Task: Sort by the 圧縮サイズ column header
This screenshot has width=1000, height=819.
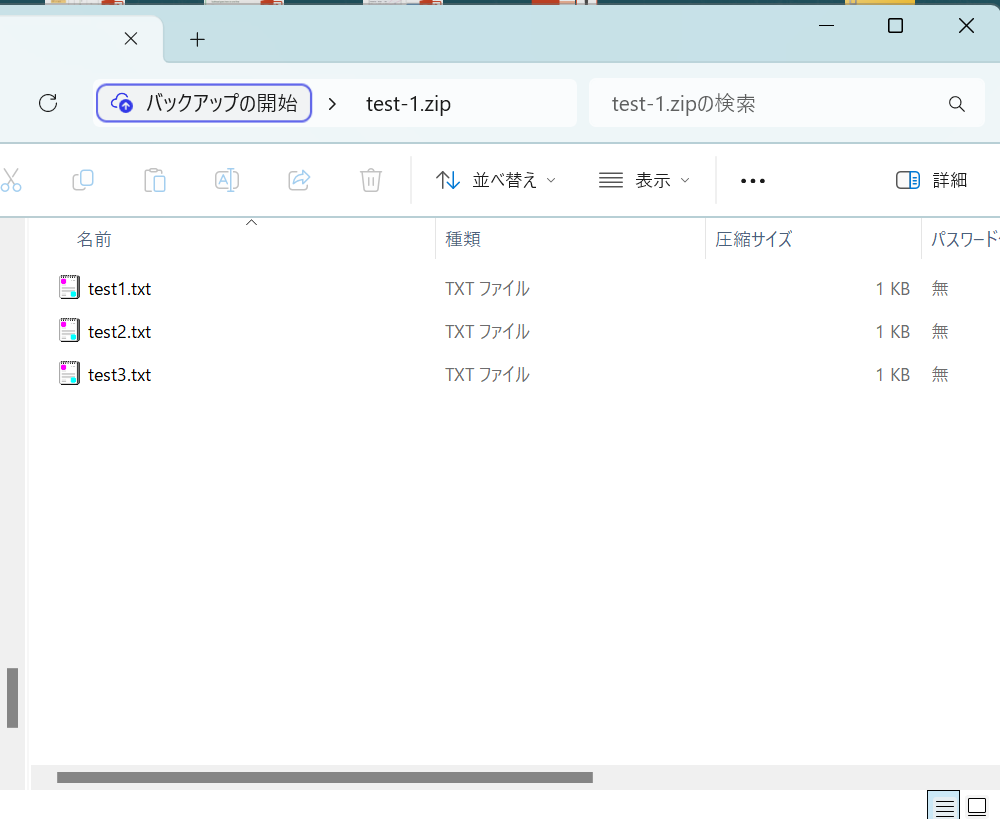Action: point(753,239)
